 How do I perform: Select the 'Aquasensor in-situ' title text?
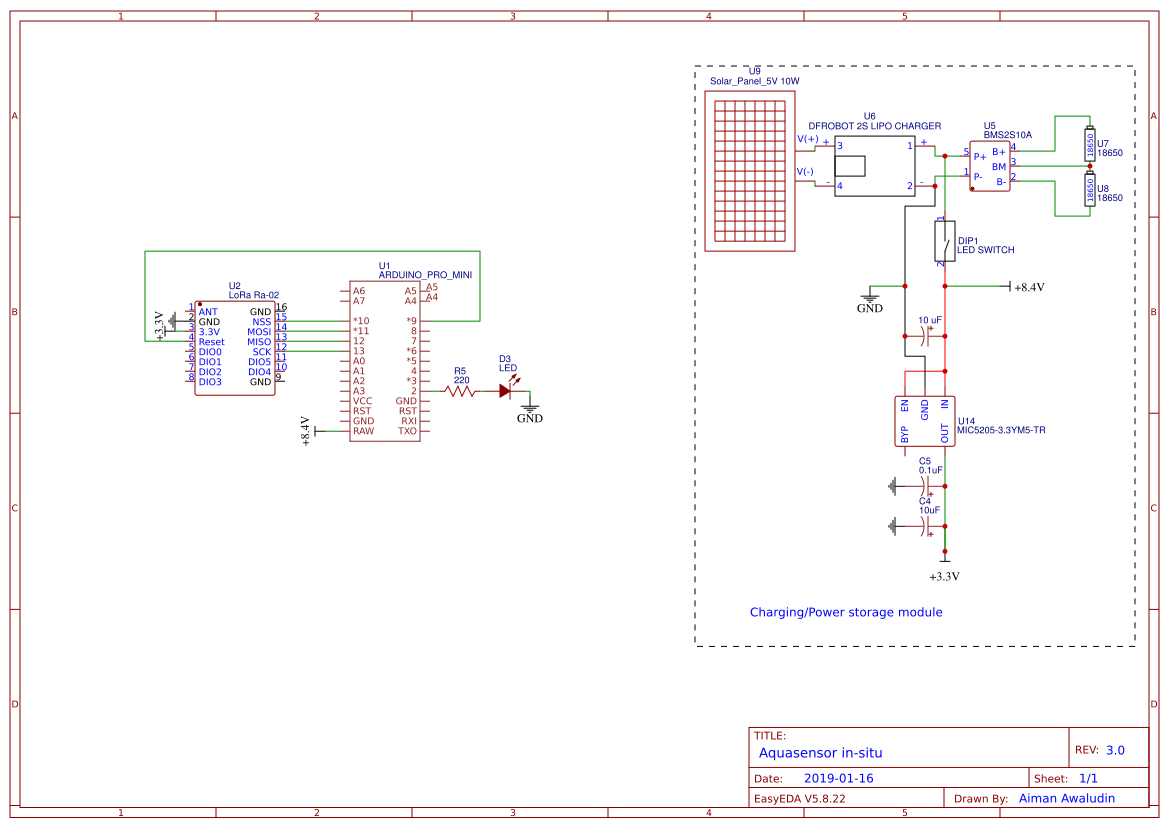tap(820, 753)
